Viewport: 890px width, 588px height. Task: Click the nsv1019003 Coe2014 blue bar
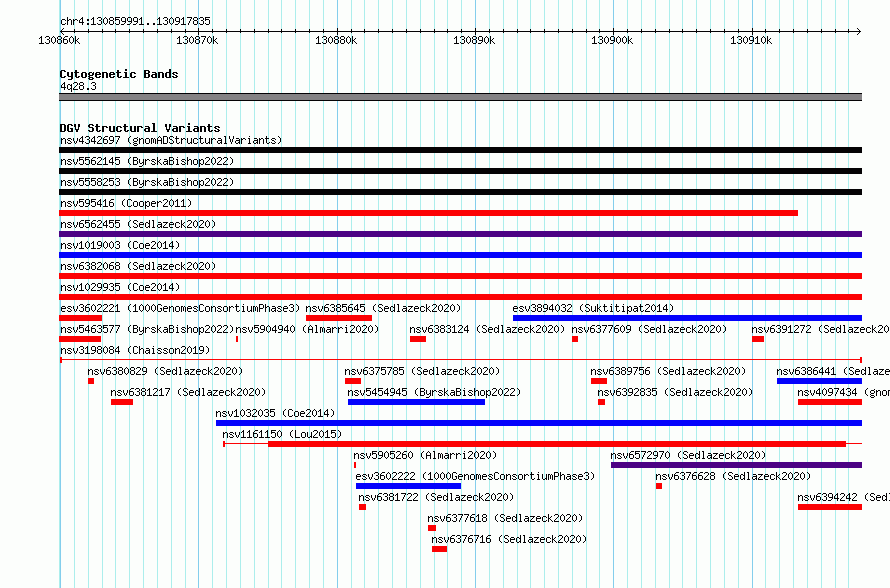pos(460,255)
